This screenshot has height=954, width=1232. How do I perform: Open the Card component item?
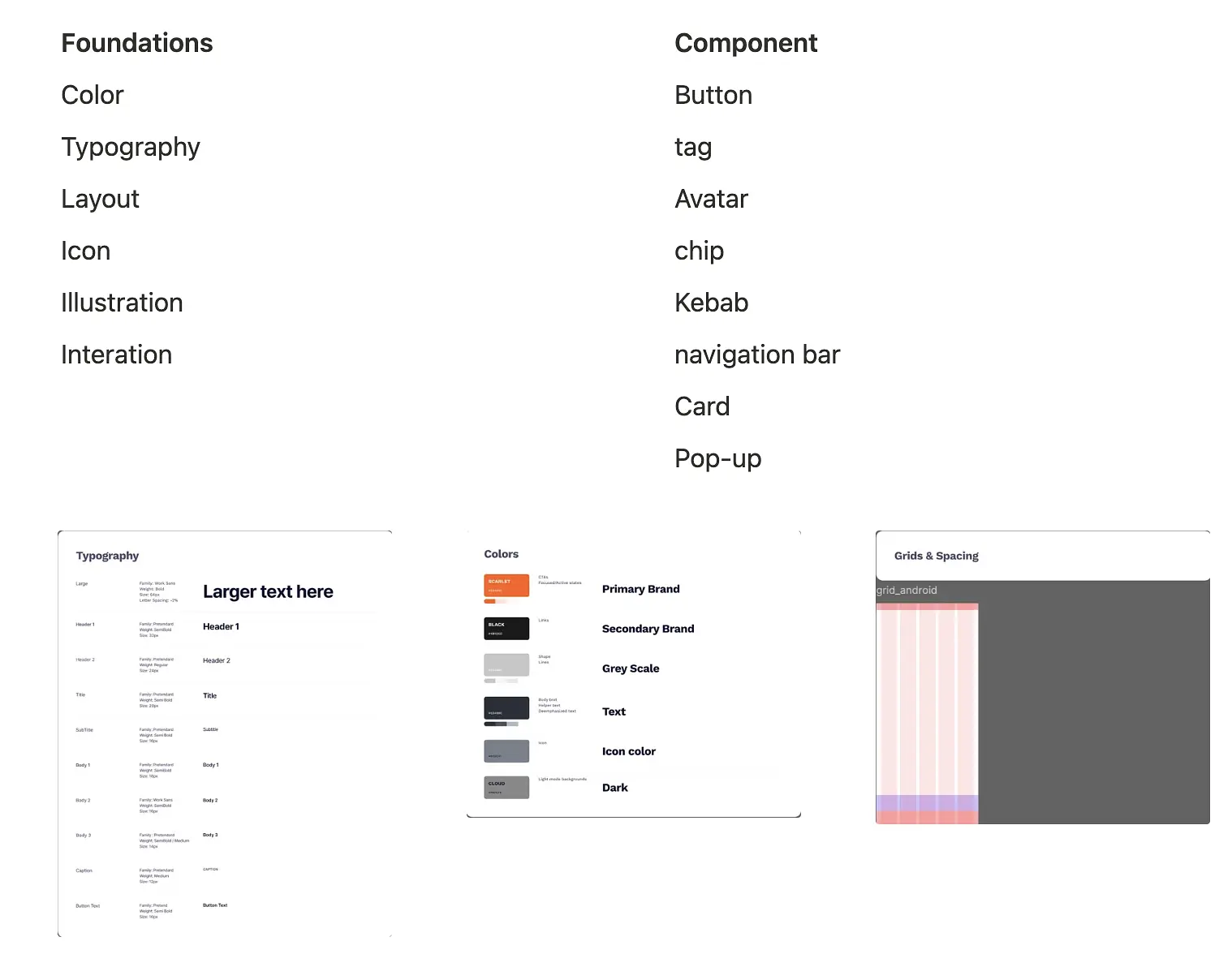(702, 406)
